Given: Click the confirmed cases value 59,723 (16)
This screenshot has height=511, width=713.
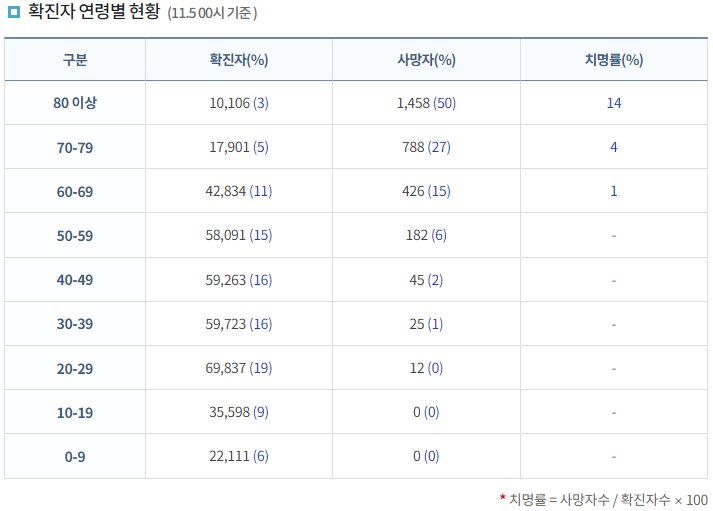Looking at the screenshot, I should click(239, 324).
